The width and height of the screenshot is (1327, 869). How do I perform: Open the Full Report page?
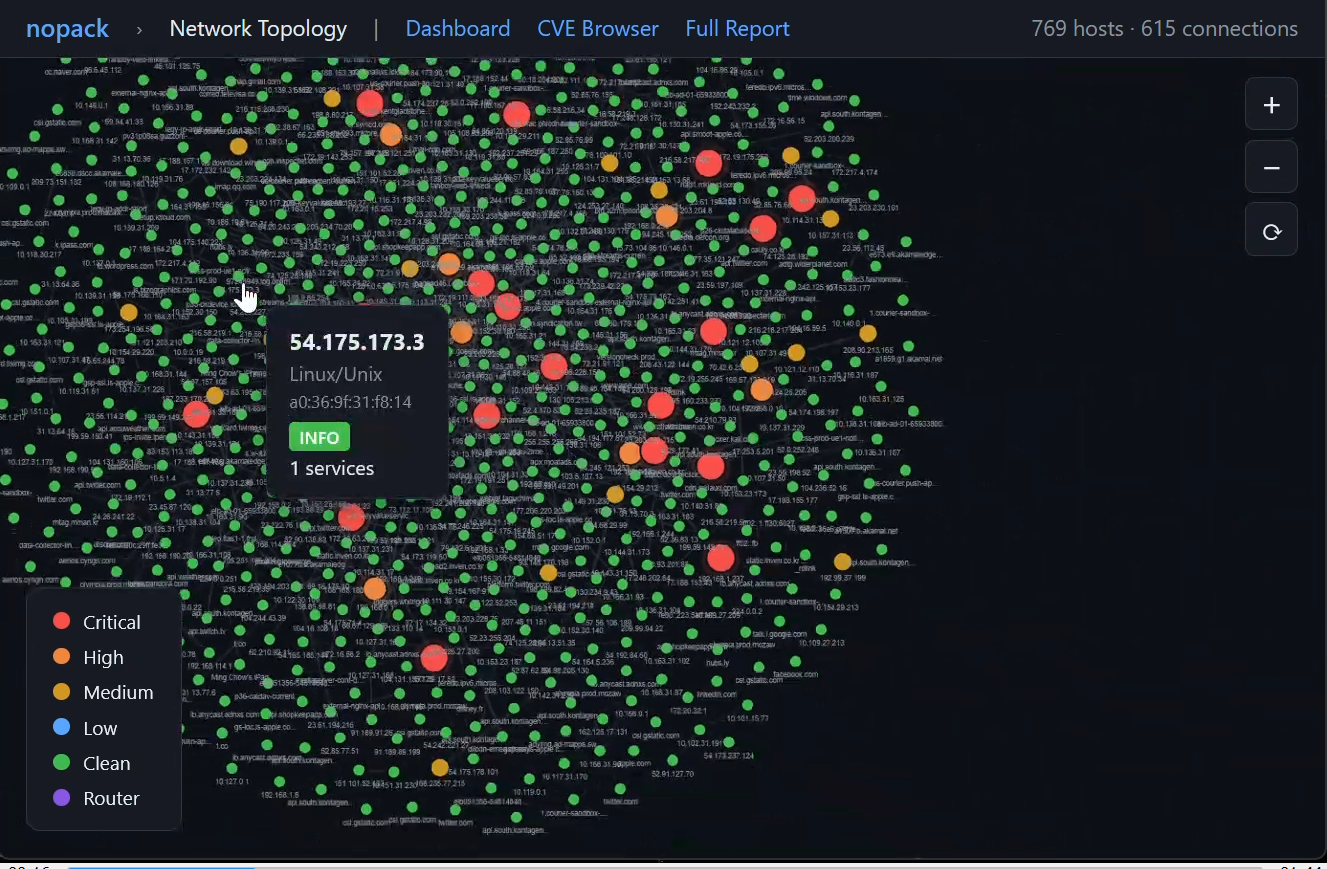[x=738, y=28]
